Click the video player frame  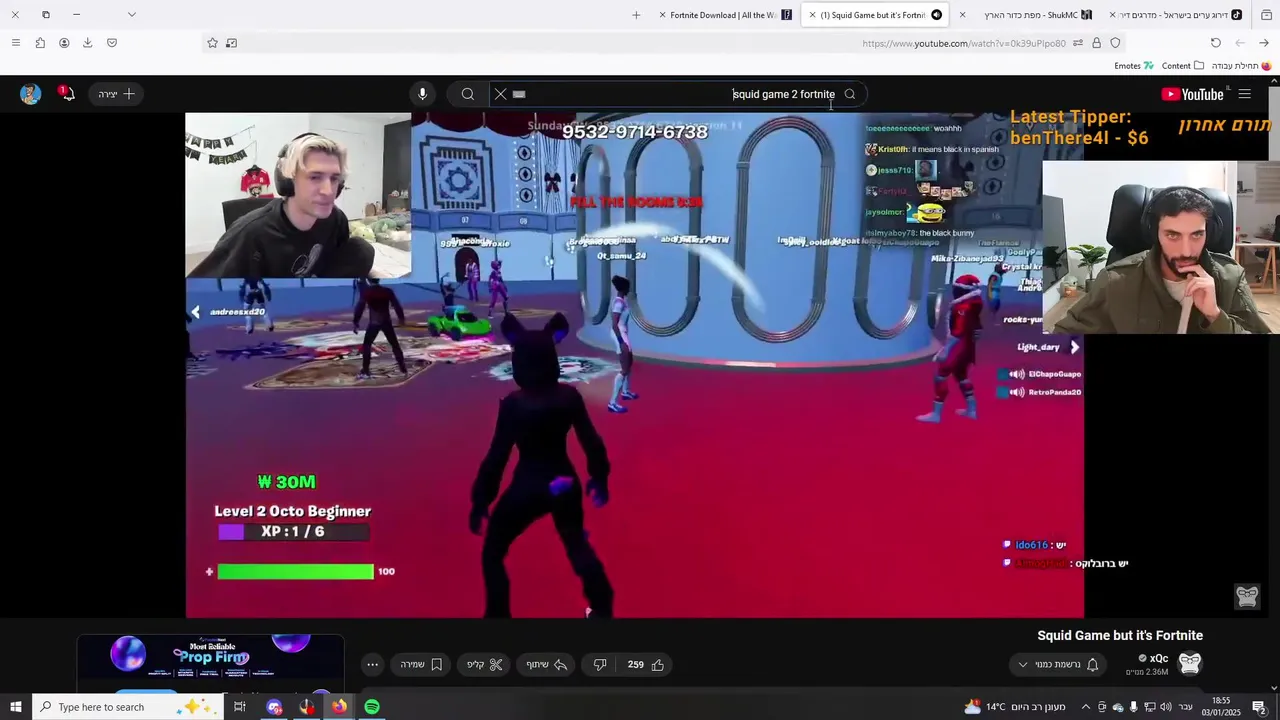pos(634,365)
